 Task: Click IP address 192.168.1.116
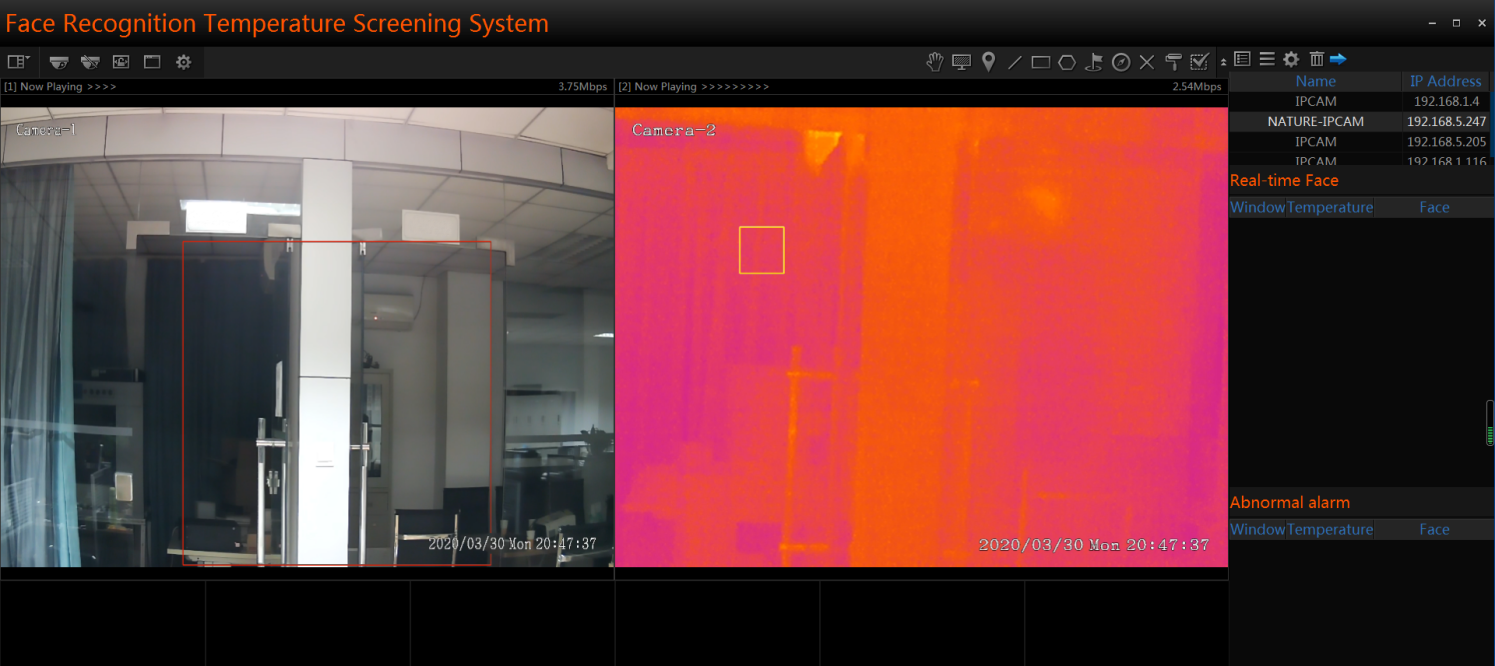tap(1446, 160)
